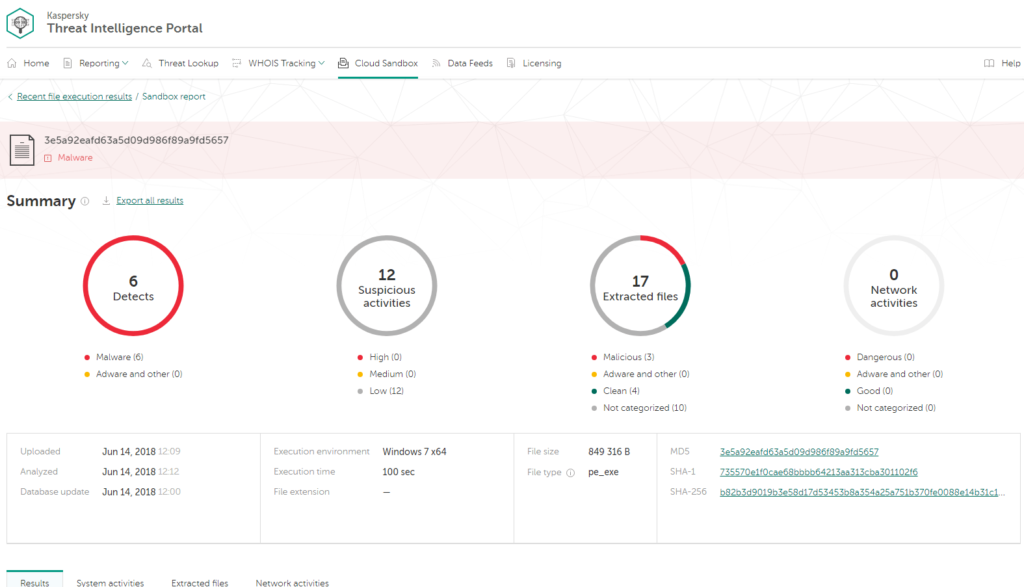Click the Licensing document icon
1024x587 pixels.
[511, 63]
